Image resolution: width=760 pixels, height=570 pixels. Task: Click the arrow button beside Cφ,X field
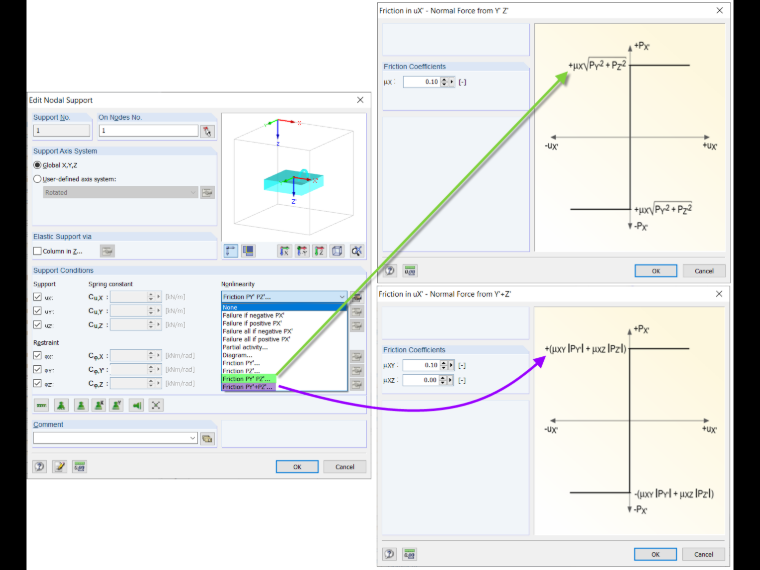tap(158, 356)
